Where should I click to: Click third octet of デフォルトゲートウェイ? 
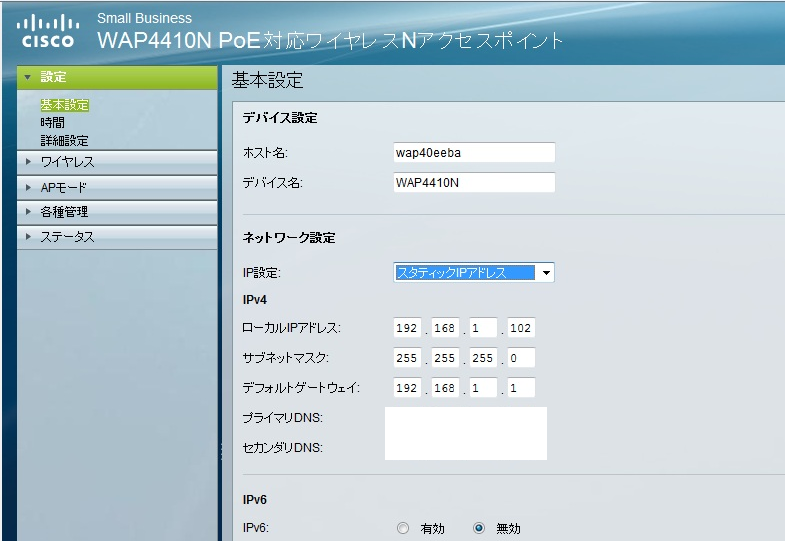click(x=483, y=387)
